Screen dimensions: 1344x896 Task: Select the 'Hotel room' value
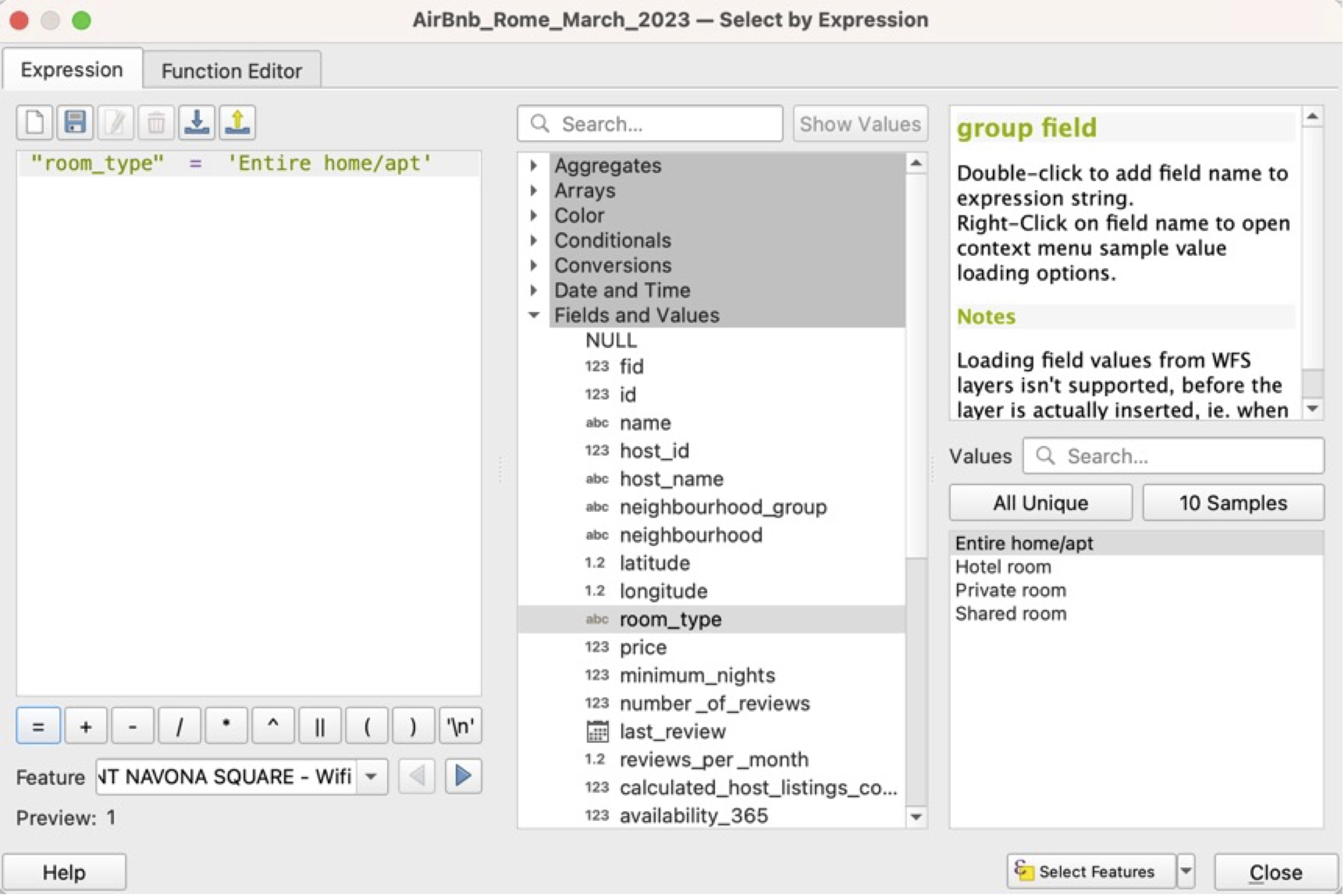1136,567
